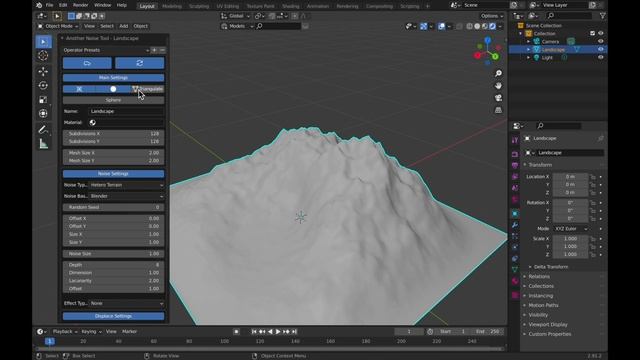Open the Operator Presets dropdown
The image size is (640, 360).
pyautogui.click(x=106, y=50)
